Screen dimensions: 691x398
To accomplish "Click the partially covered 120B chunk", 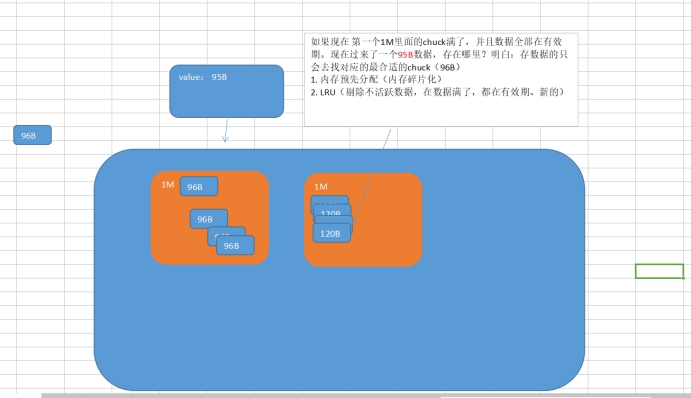I will point(332,210).
